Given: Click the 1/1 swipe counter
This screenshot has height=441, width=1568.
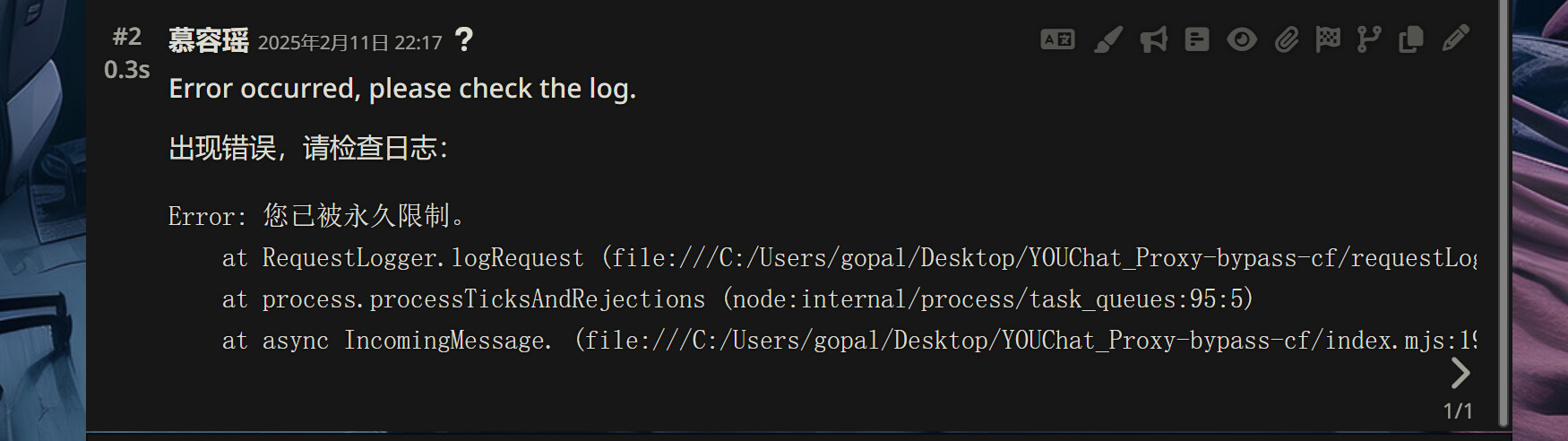Looking at the screenshot, I should coord(1458,411).
